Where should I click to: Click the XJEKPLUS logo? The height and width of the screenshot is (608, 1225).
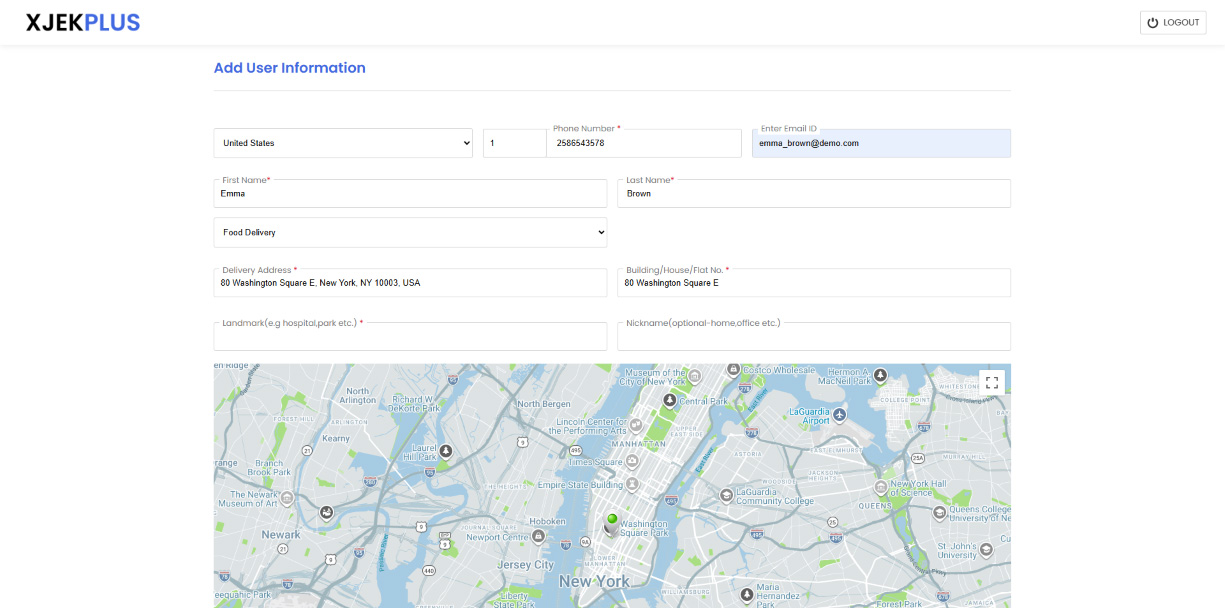coord(83,22)
